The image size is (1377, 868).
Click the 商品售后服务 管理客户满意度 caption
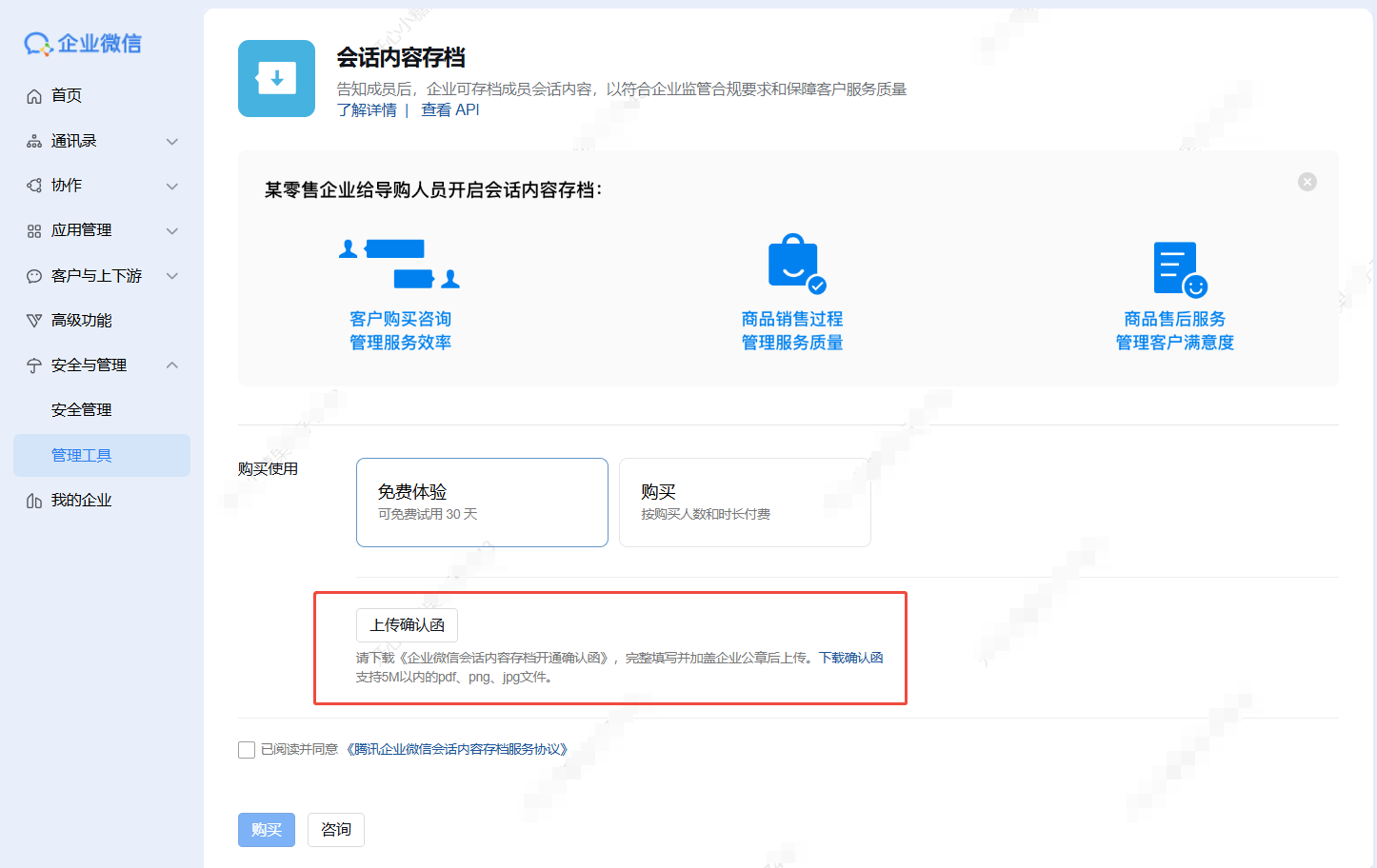[x=1175, y=331]
